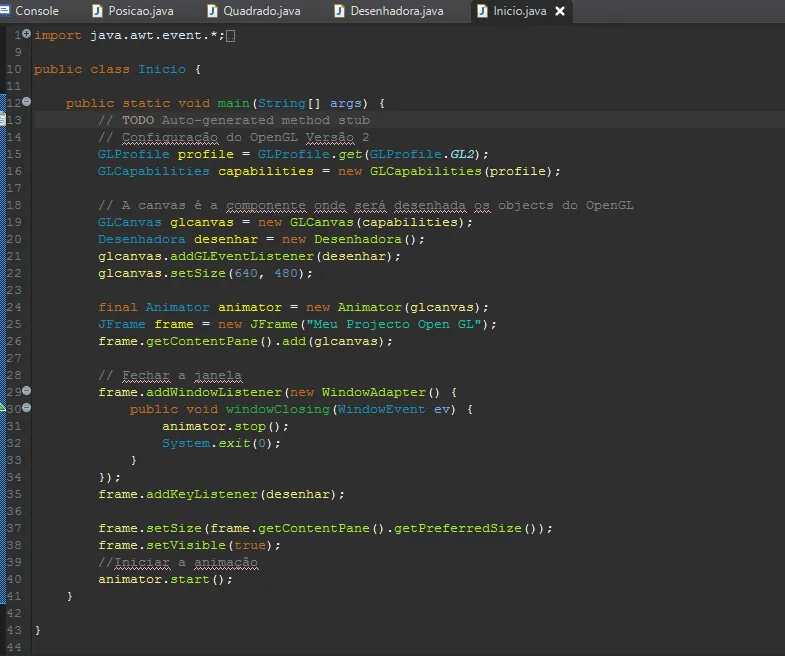Click line number 37 in the gutter
Image resolution: width=785 pixels, height=656 pixels.
[x=14, y=528]
